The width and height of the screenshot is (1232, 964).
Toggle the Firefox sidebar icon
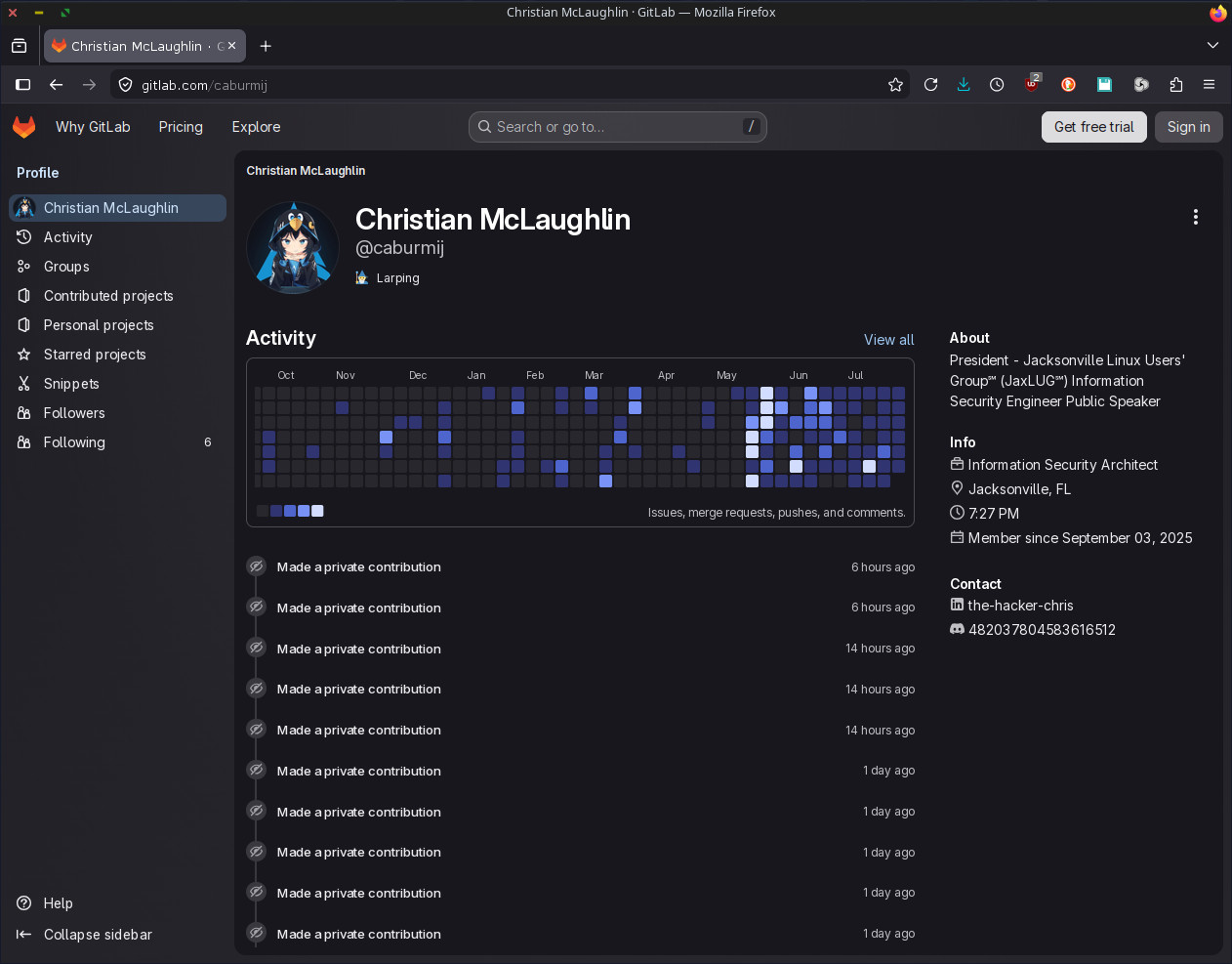[x=23, y=85]
